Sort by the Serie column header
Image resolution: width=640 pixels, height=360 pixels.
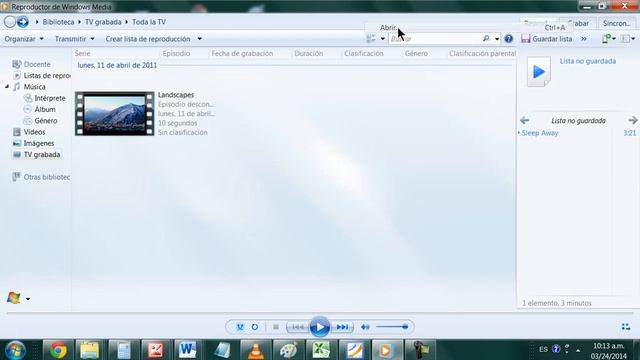pos(82,53)
